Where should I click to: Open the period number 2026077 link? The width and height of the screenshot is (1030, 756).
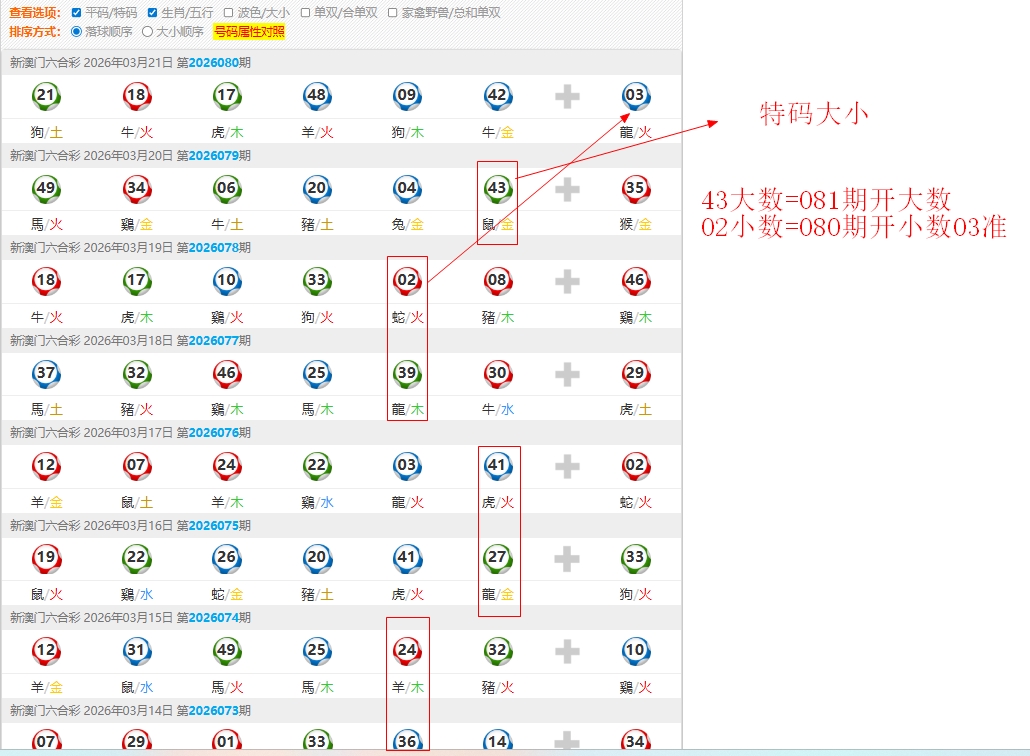click(x=214, y=341)
